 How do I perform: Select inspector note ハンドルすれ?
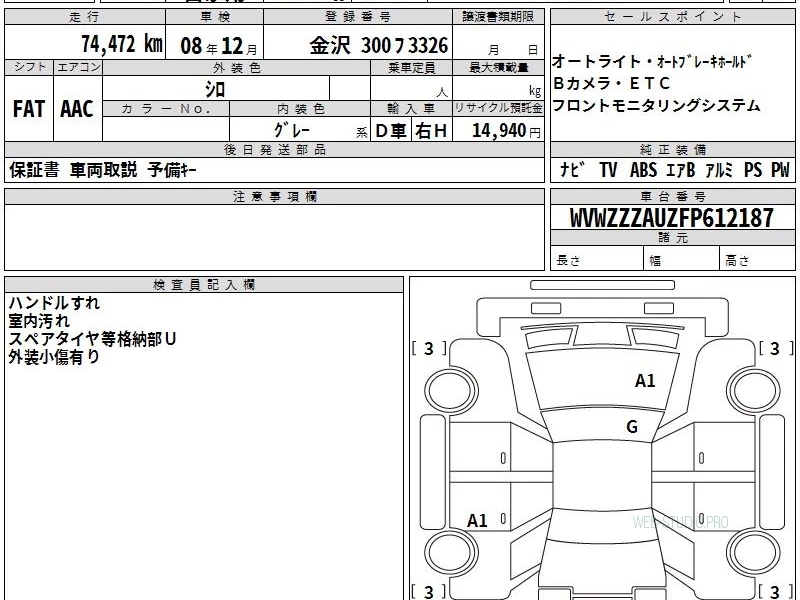pyautogui.click(x=54, y=303)
